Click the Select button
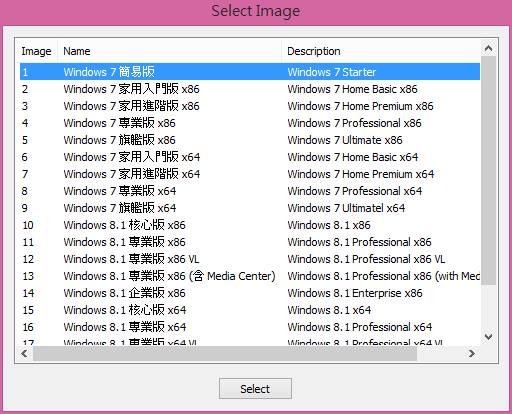 click(255, 389)
